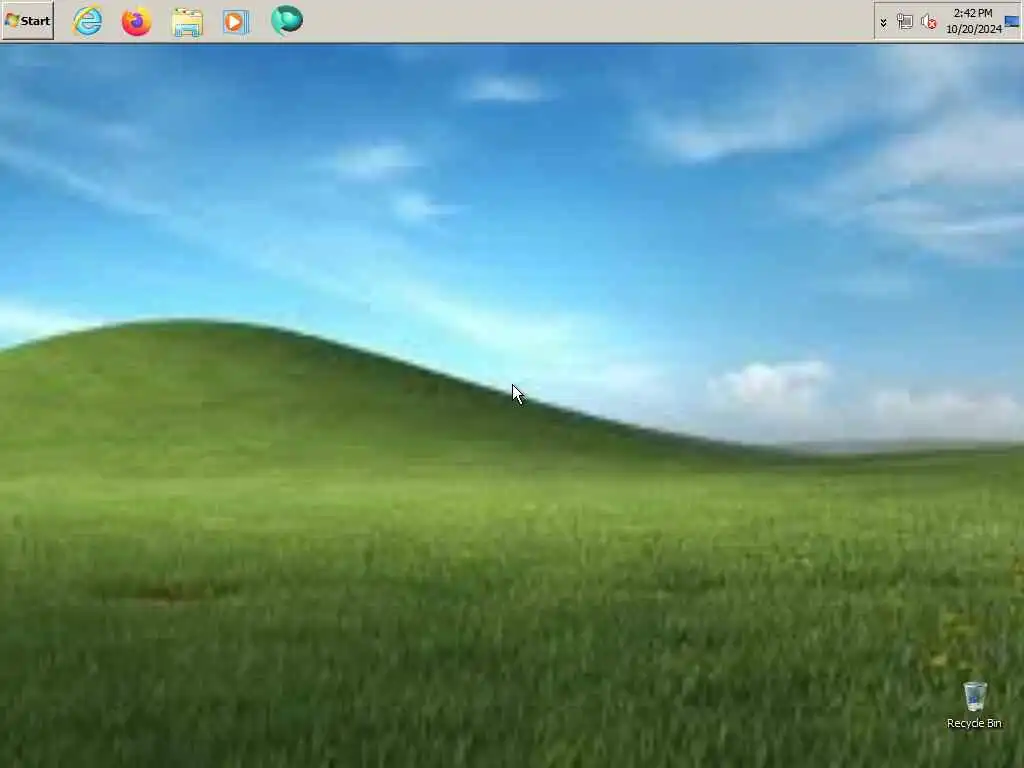
Task: Open the network connection tray icon
Action: [x=904, y=22]
